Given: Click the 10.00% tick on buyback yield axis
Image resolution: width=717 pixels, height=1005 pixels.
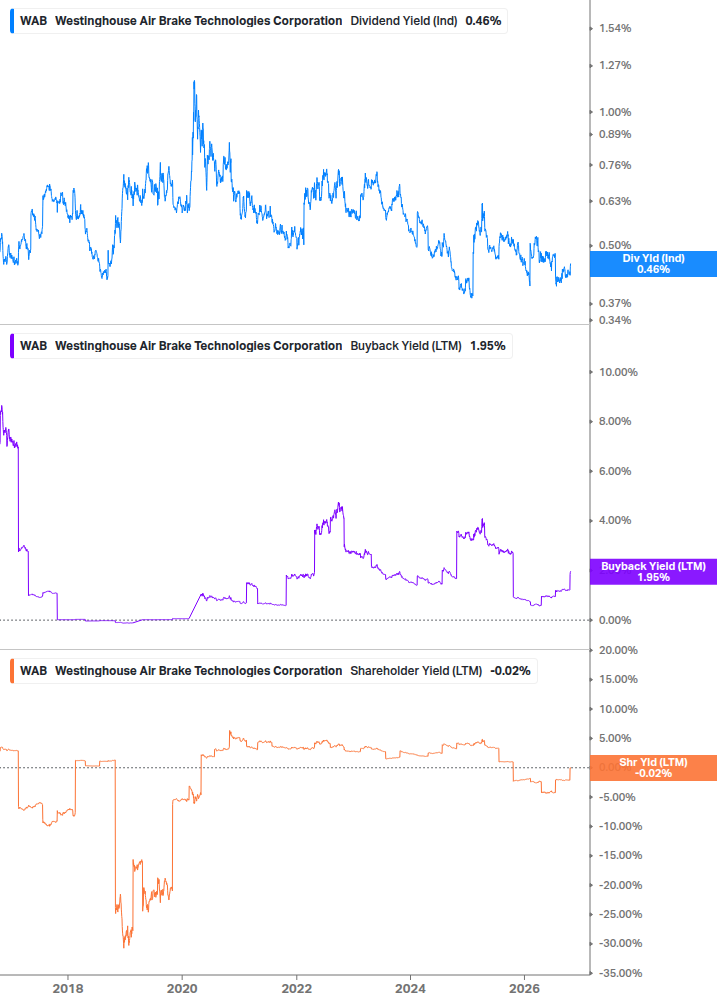Looking at the screenshot, I should click(x=618, y=372).
